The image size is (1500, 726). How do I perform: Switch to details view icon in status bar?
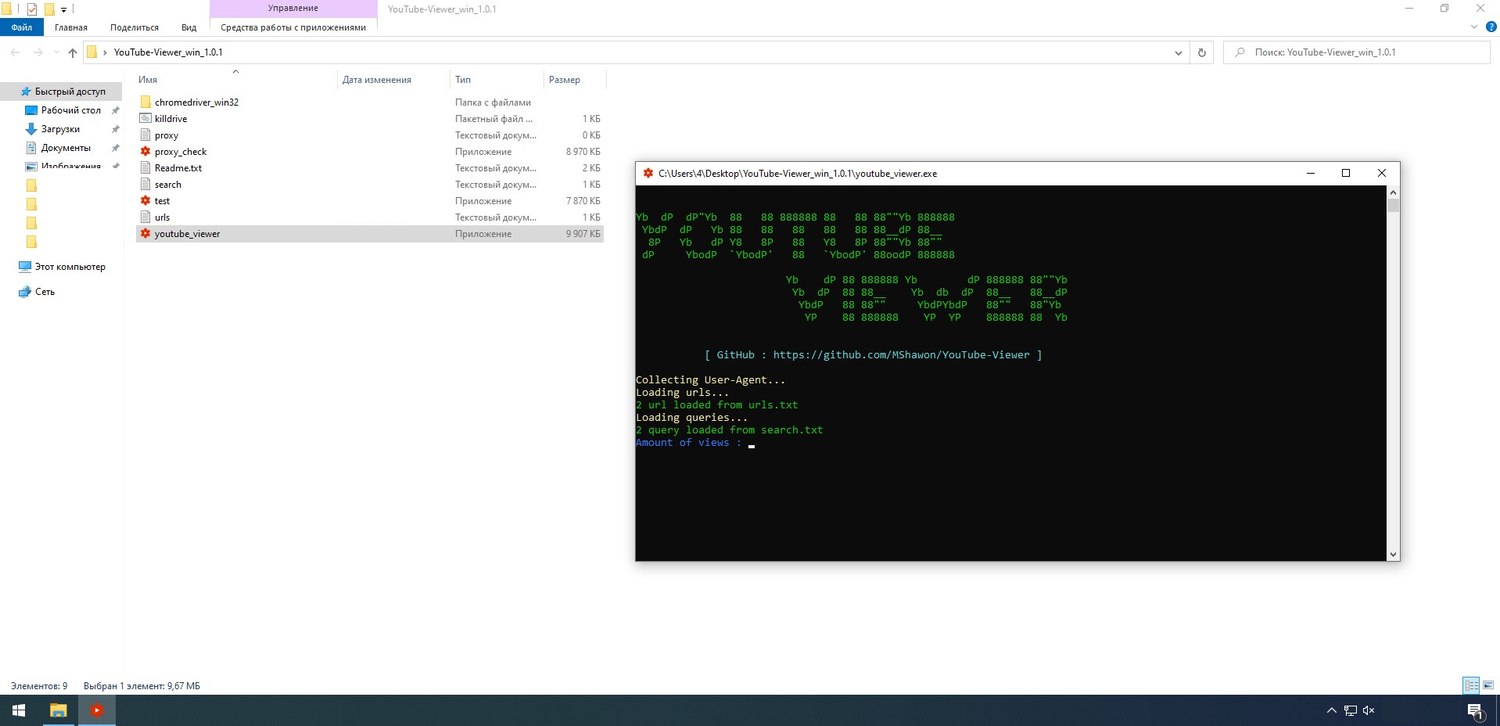click(x=1471, y=686)
